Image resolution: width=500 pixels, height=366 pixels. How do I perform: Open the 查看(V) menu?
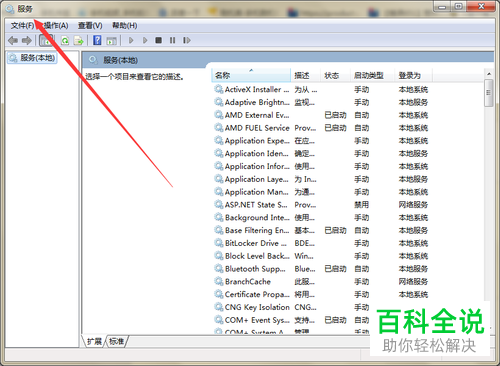pos(90,25)
